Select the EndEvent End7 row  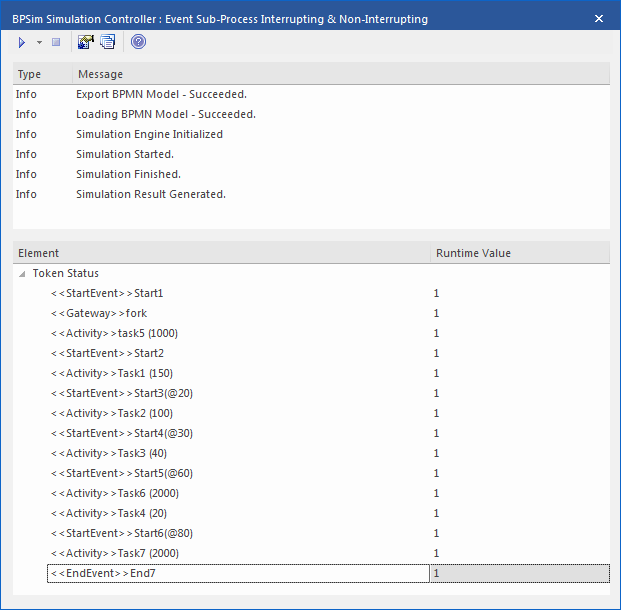coord(103,573)
